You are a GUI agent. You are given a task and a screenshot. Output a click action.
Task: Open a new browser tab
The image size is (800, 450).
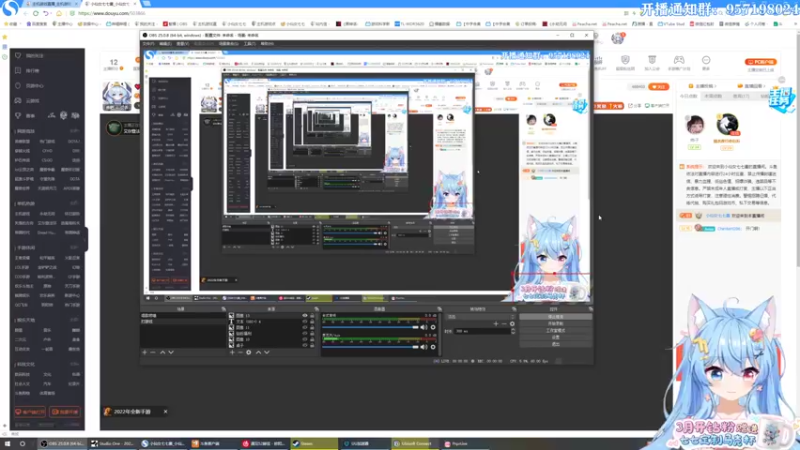[x=146, y=4]
